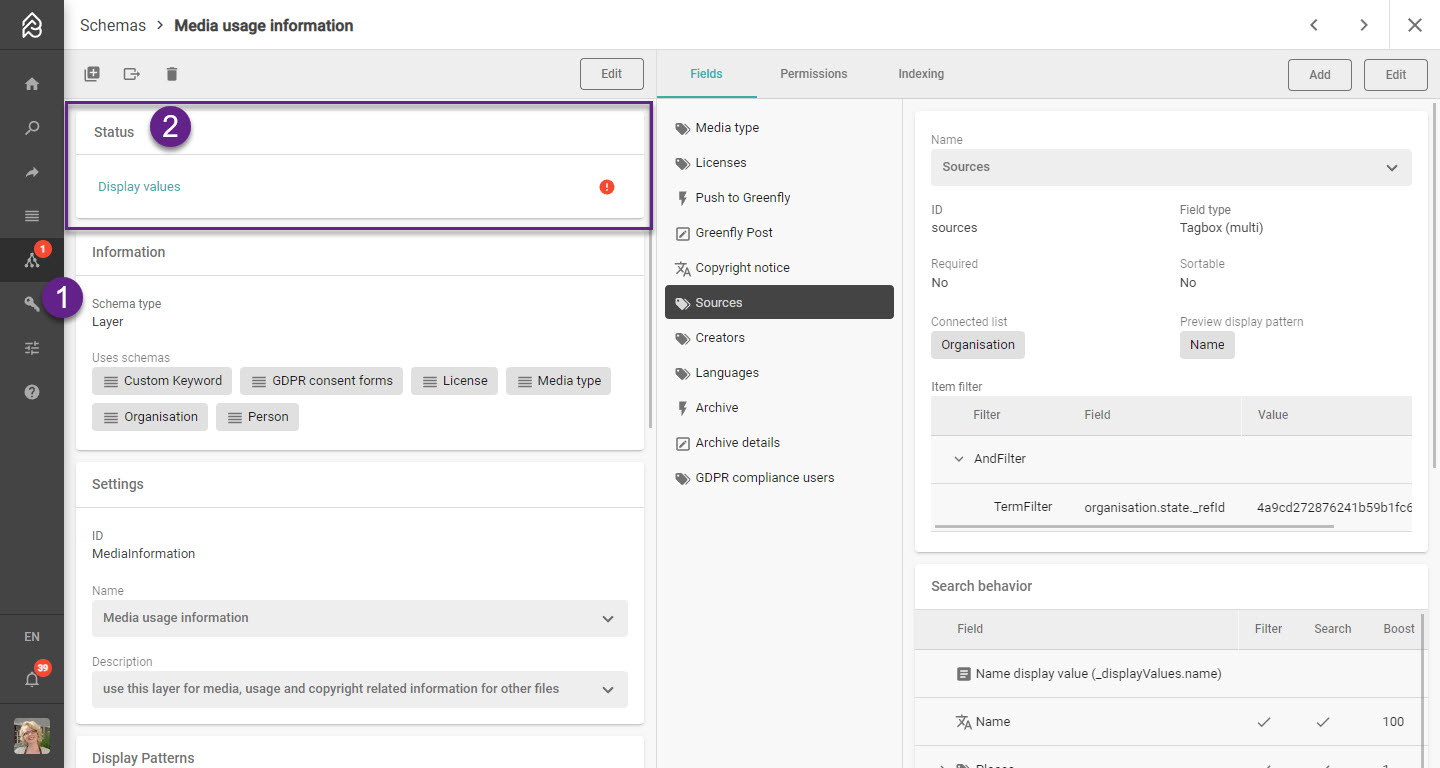Open the notifications bell icon

tap(32, 680)
